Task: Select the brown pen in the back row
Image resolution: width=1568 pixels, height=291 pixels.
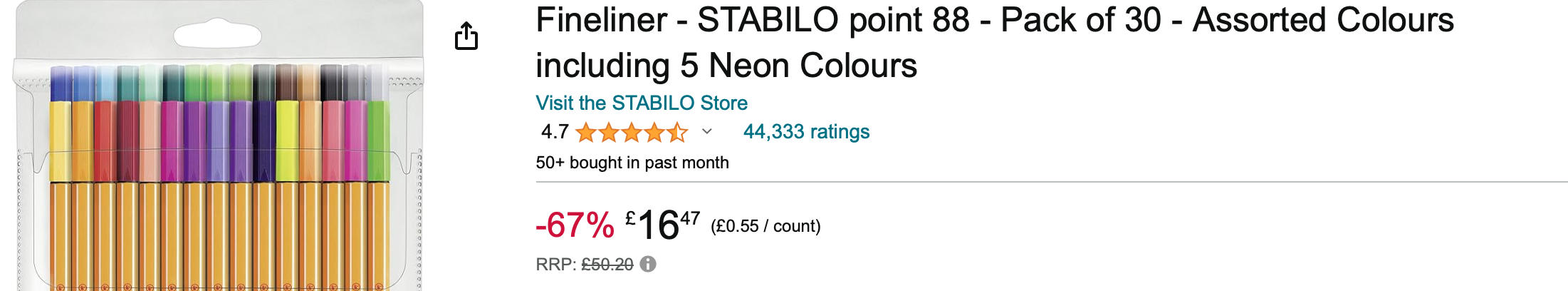Action: pyautogui.click(x=286, y=82)
